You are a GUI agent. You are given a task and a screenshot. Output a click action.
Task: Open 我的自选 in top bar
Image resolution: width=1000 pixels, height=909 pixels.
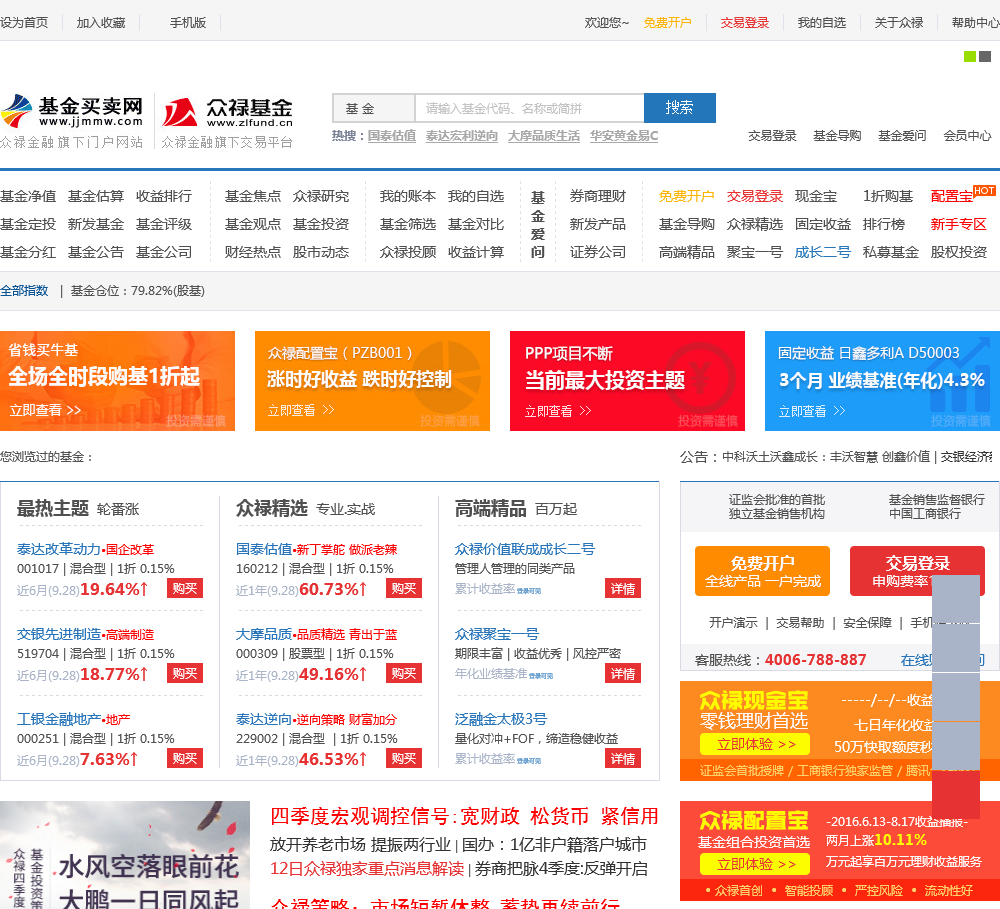click(821, 23)
